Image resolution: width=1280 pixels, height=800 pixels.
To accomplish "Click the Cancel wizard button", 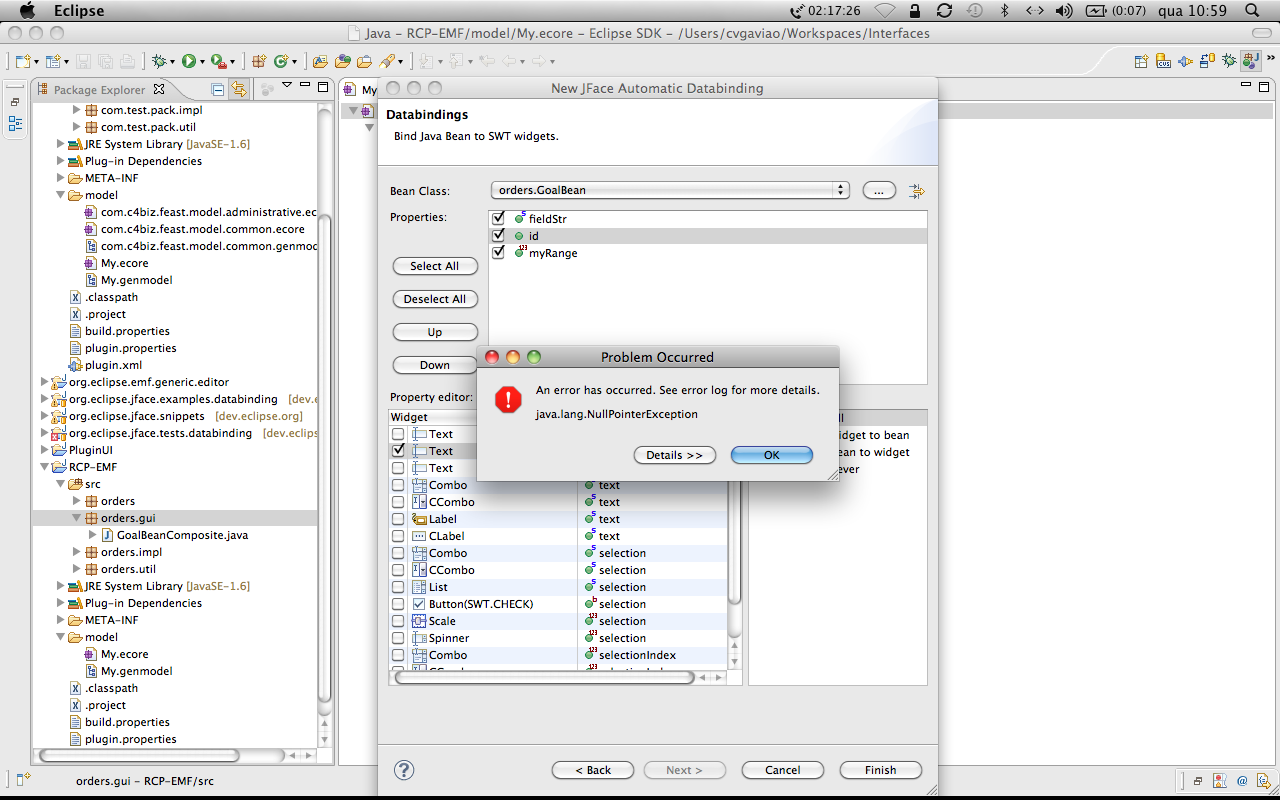I will pos(783,770).
